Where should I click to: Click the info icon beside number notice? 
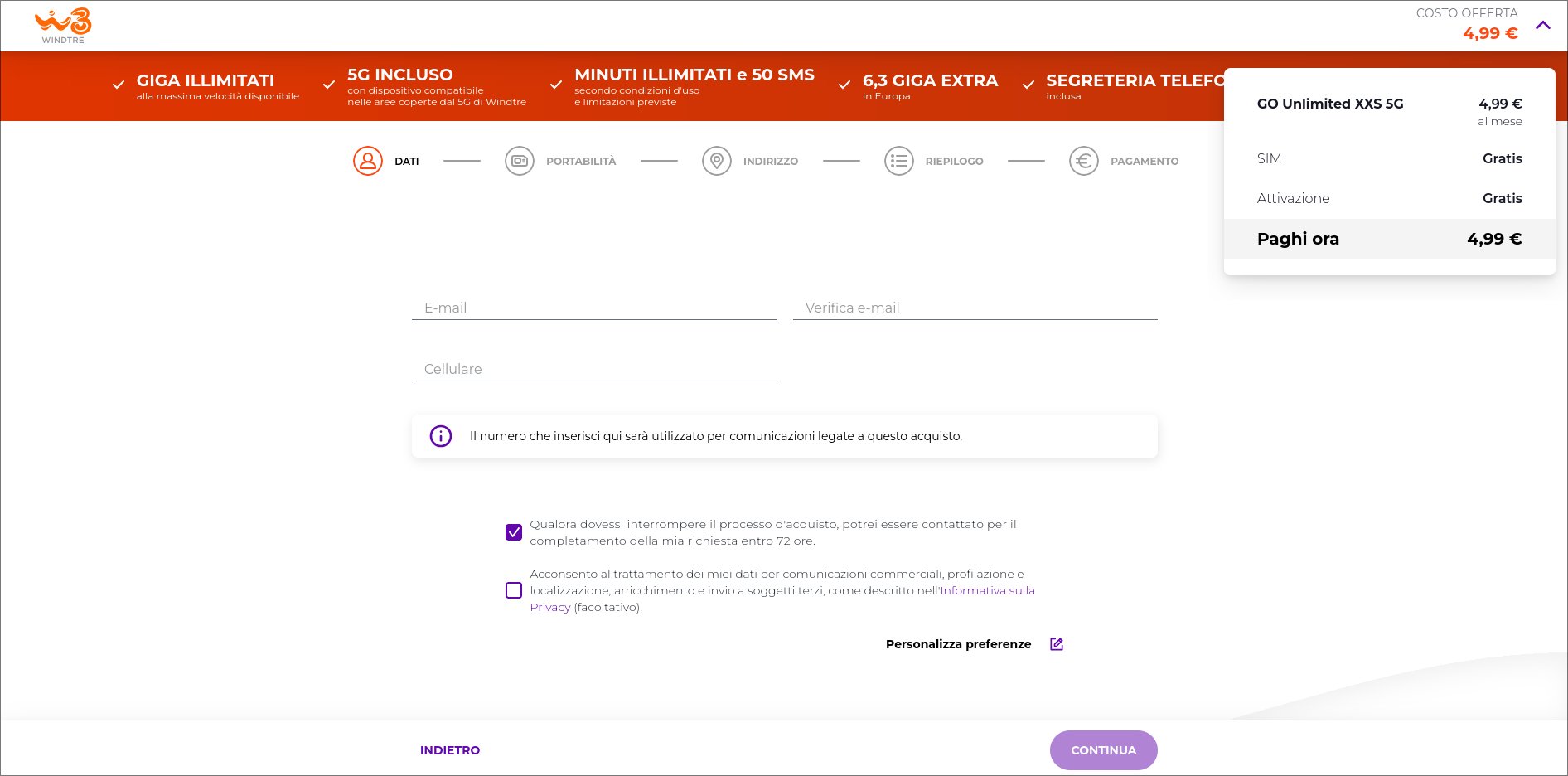pos(441,436)
